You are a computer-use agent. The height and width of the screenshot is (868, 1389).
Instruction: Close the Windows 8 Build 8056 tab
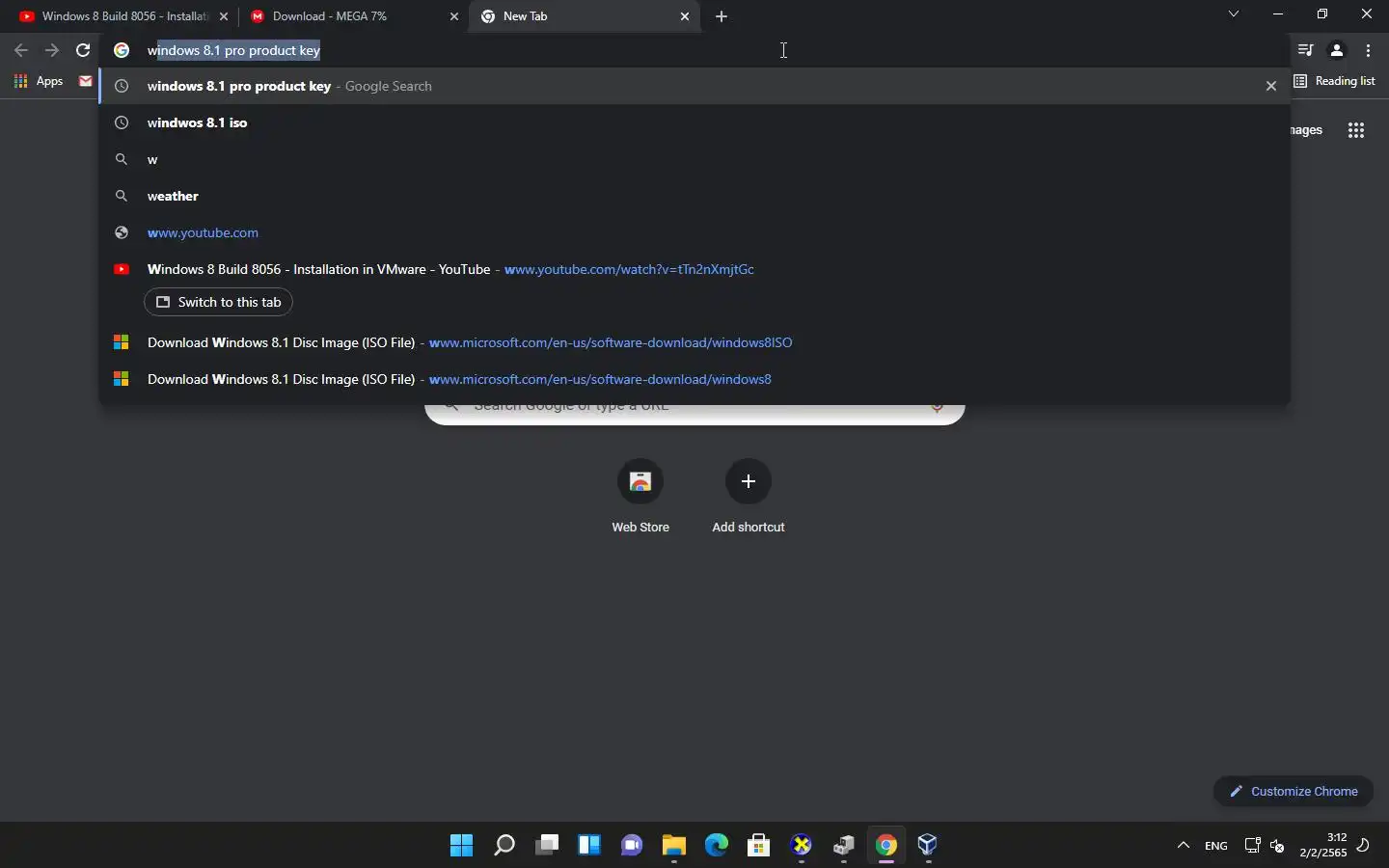[x=224, y=16]
